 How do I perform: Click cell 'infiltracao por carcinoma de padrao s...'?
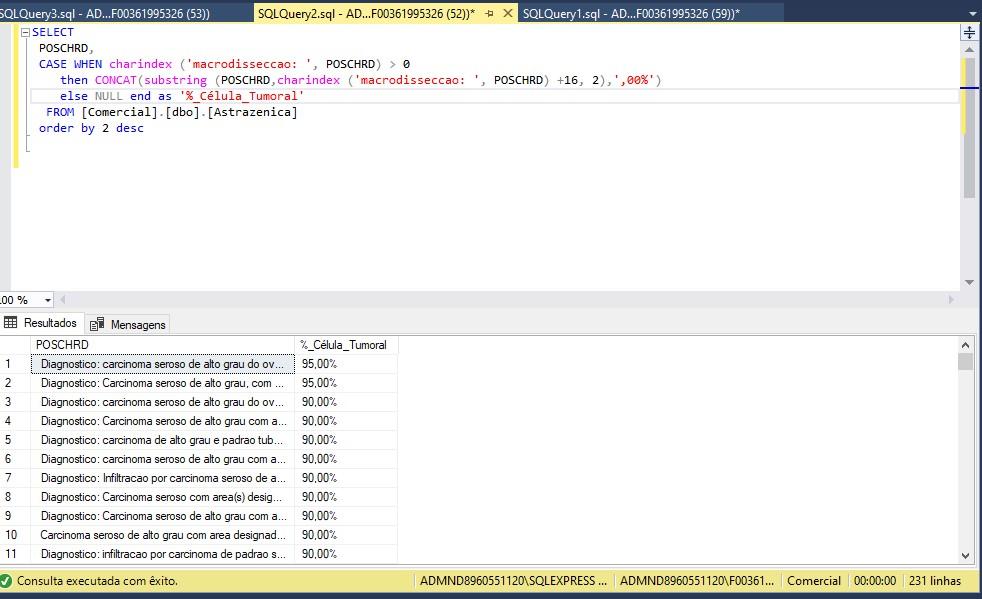tap(162, 554)
